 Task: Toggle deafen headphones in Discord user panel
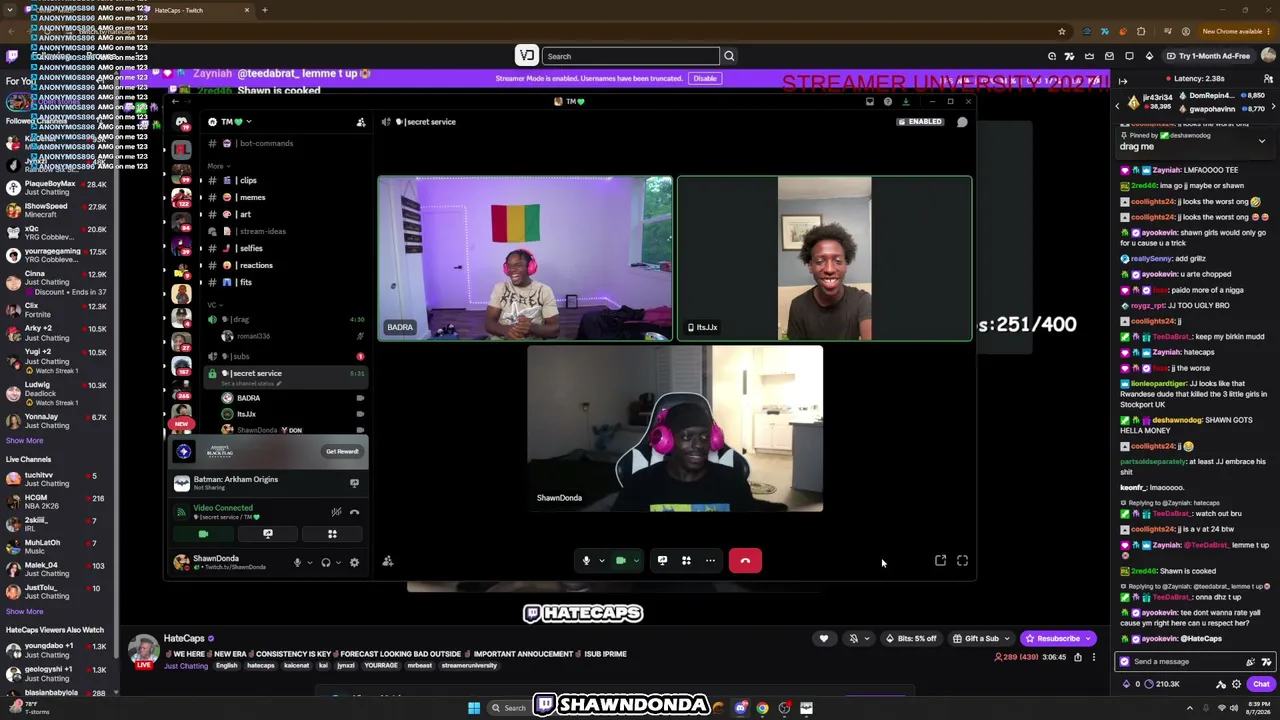(326, 563)
